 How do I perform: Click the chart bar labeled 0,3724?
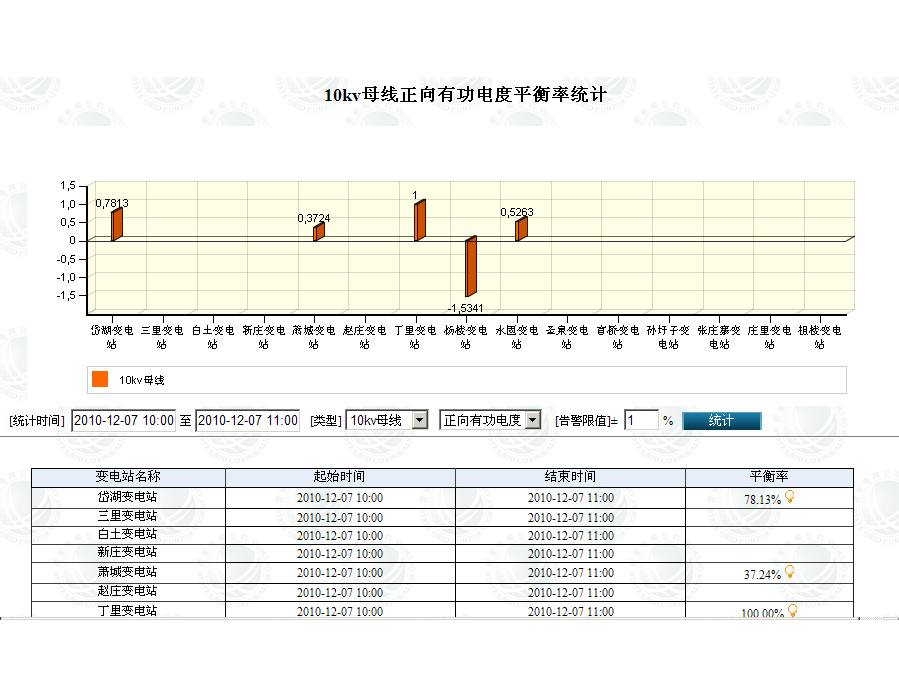coord(319,232)
